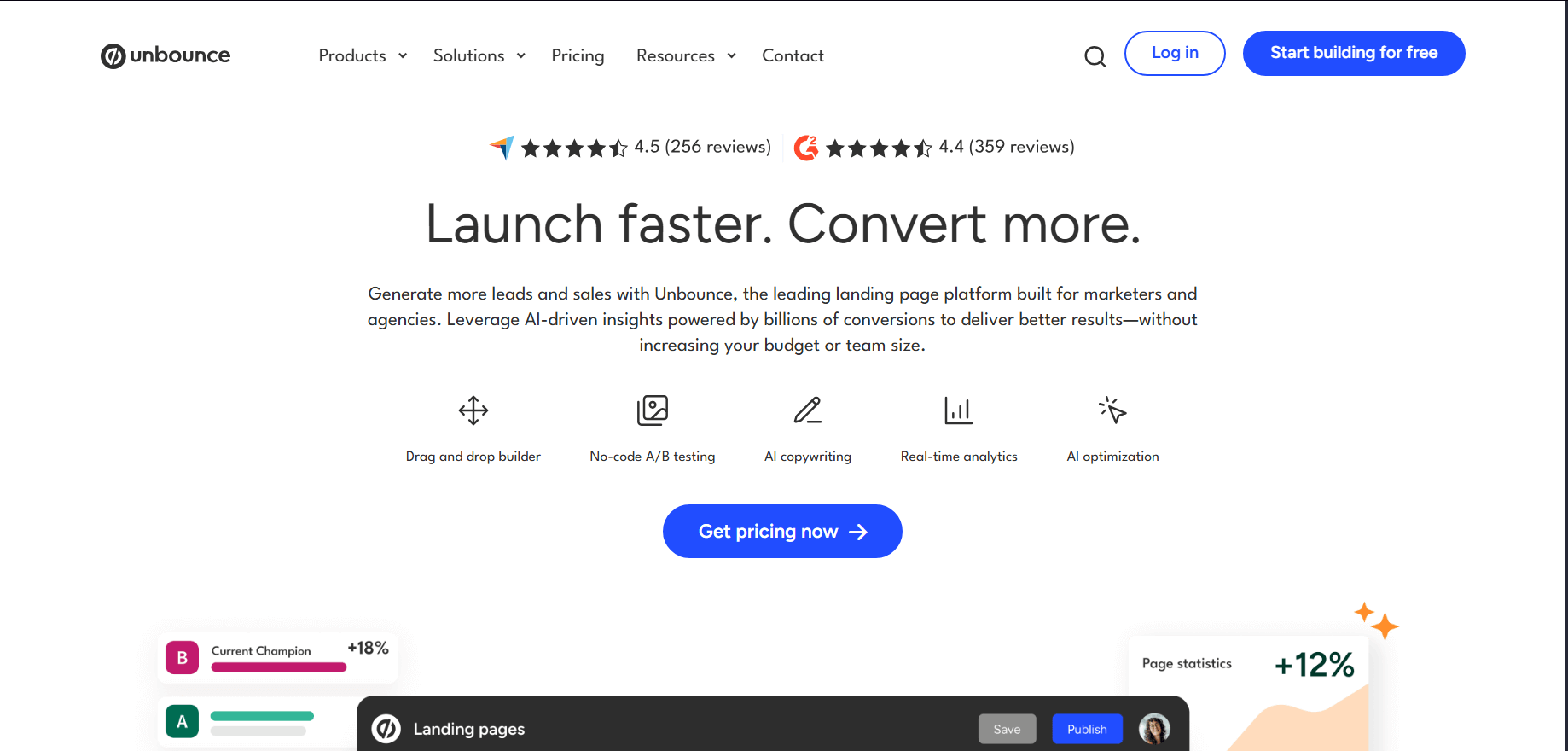Expand the Resources dropdown
Image resolution: width=1568 pixels, height=751 pixels.
687,55
